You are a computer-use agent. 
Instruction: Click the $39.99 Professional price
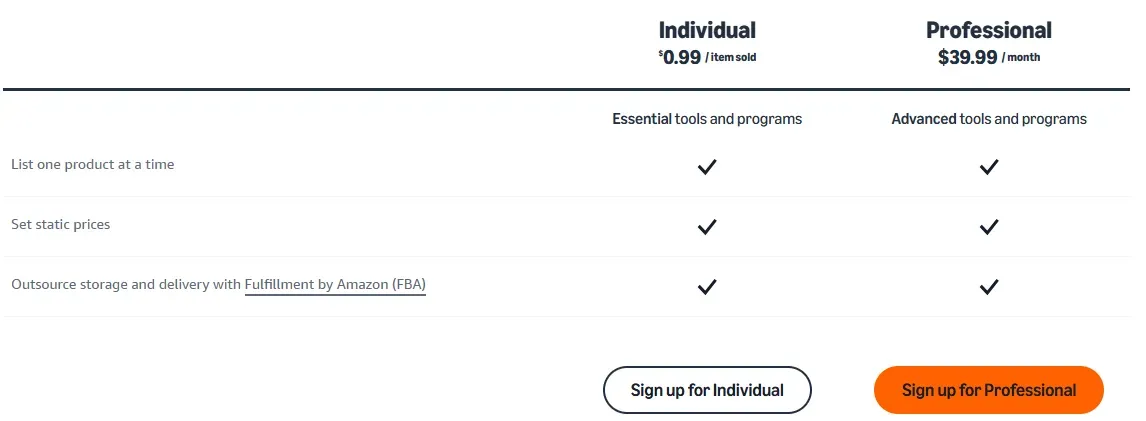tap(967, 57)
